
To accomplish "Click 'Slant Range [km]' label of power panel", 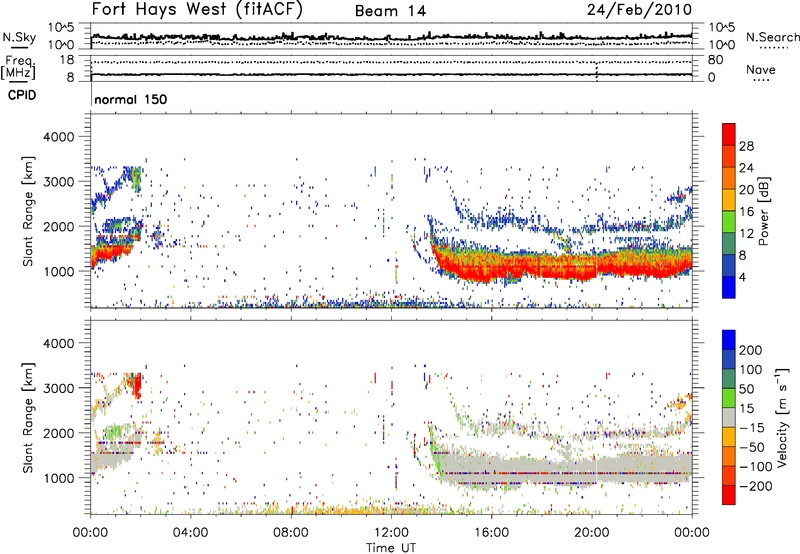I will click(x=29, y=211).
